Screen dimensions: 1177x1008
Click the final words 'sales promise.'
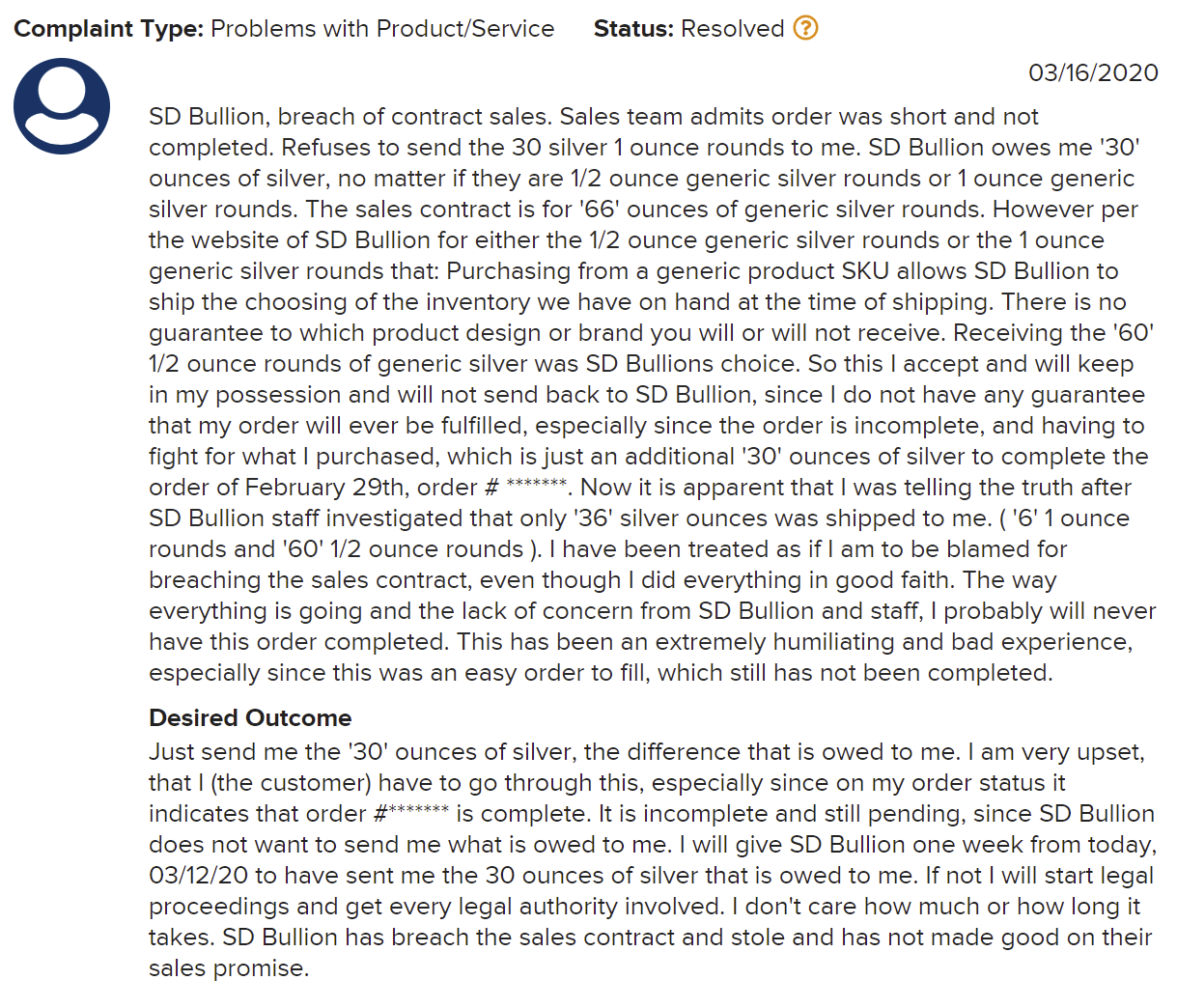pos(229,968)
